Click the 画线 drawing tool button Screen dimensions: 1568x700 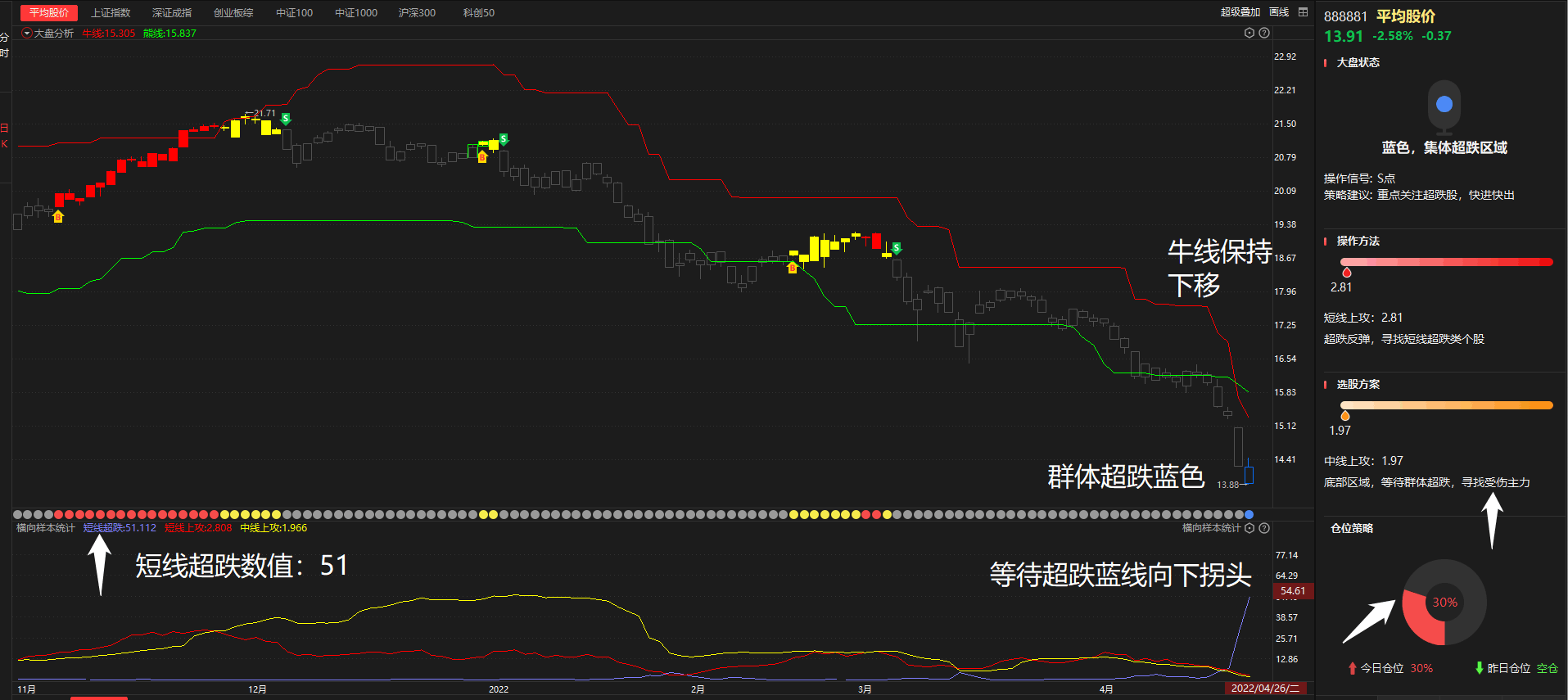click(1279, 12)
